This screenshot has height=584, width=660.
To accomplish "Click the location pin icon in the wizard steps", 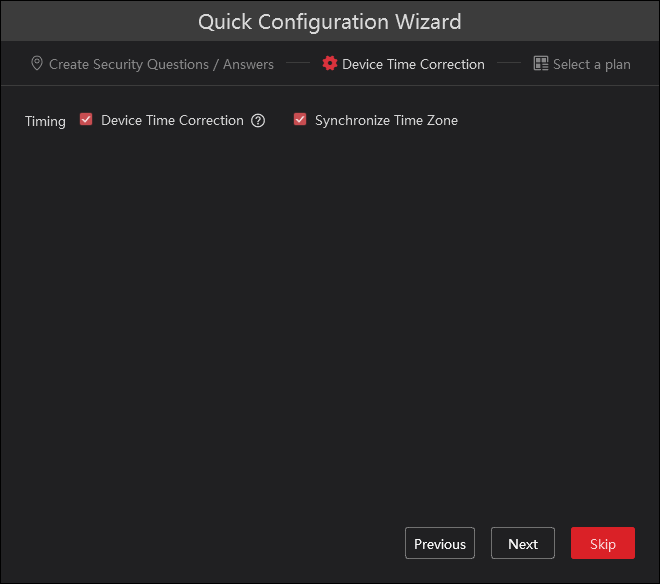I will [37, 64].
